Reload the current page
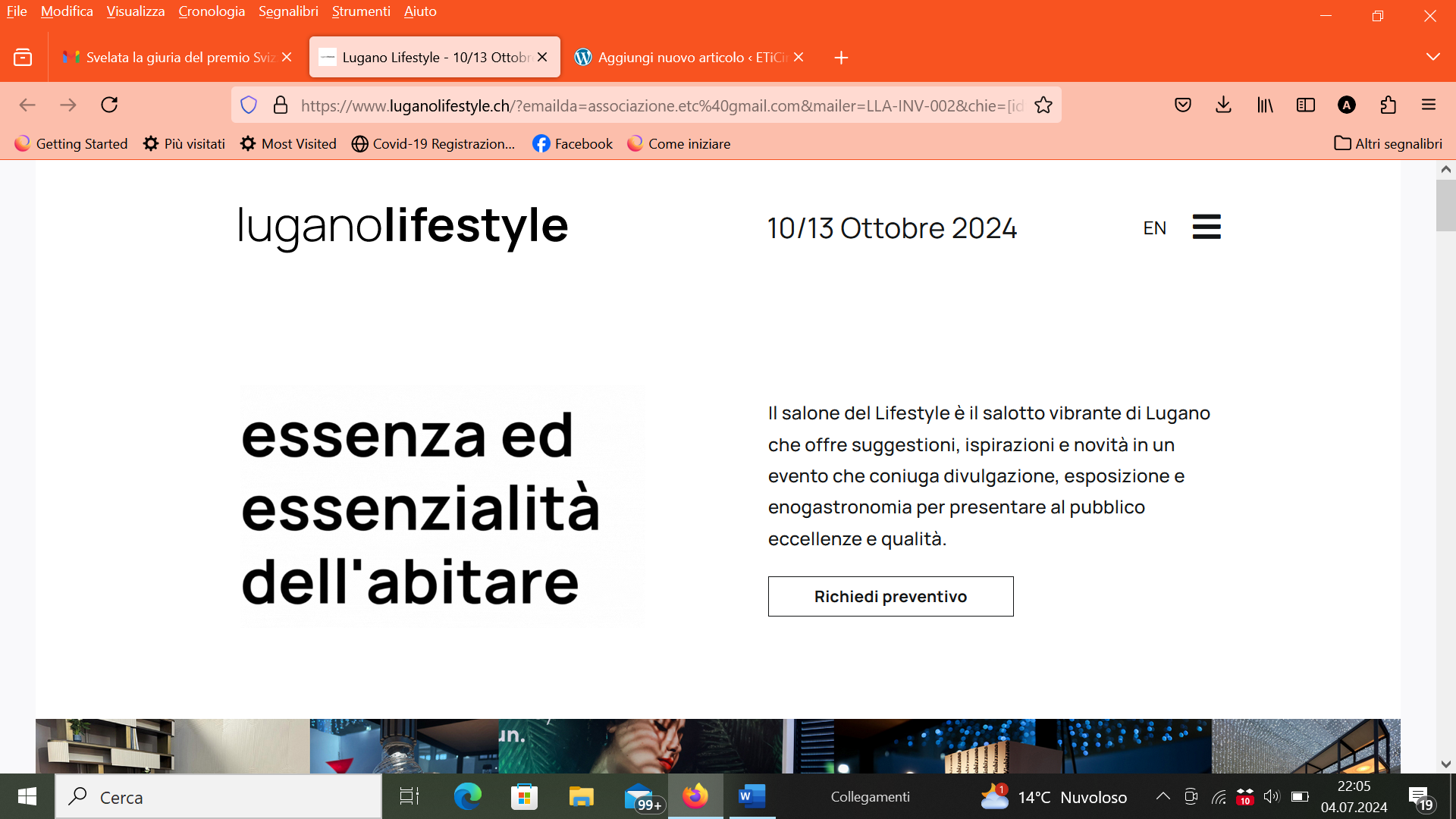This screenshot has height=819, width=1456. tap(109, 105)
